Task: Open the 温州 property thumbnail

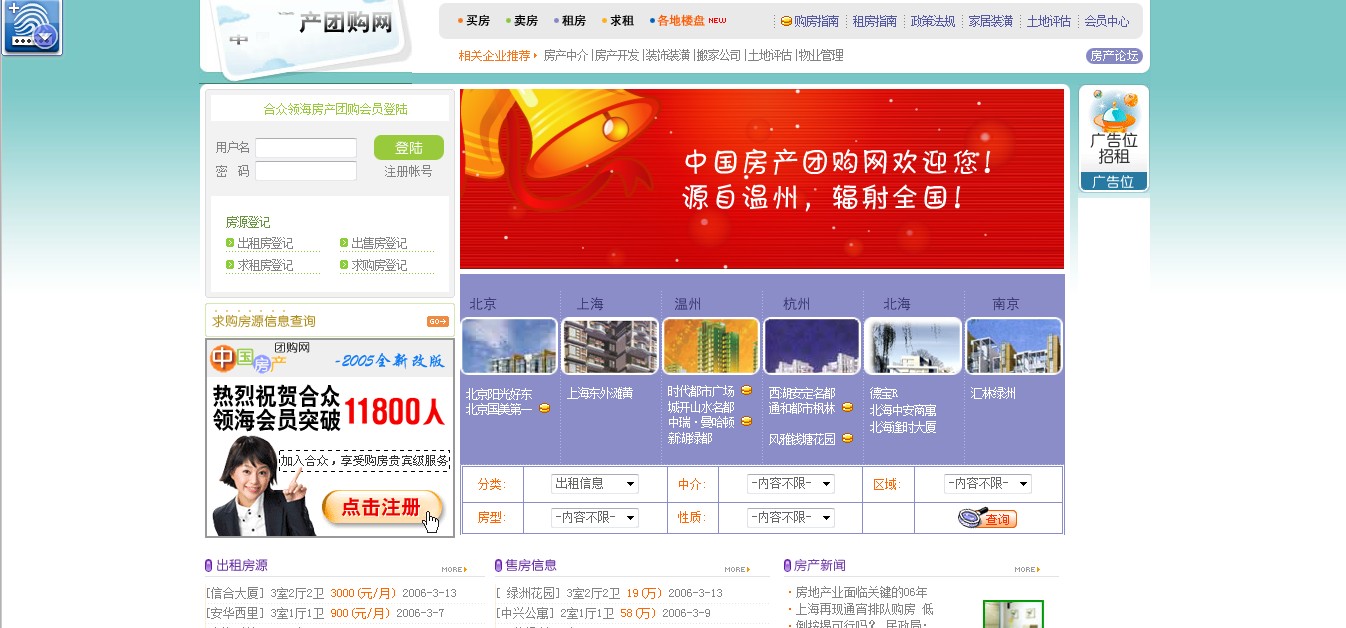Action: pos(711,346)
